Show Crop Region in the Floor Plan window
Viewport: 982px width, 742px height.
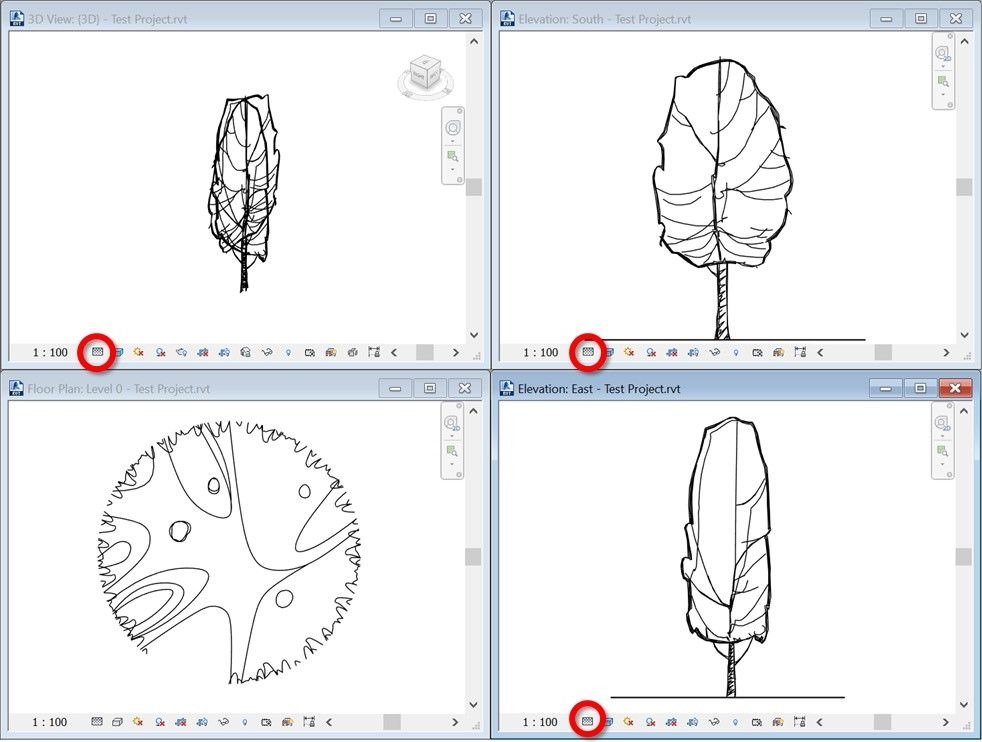202,721
